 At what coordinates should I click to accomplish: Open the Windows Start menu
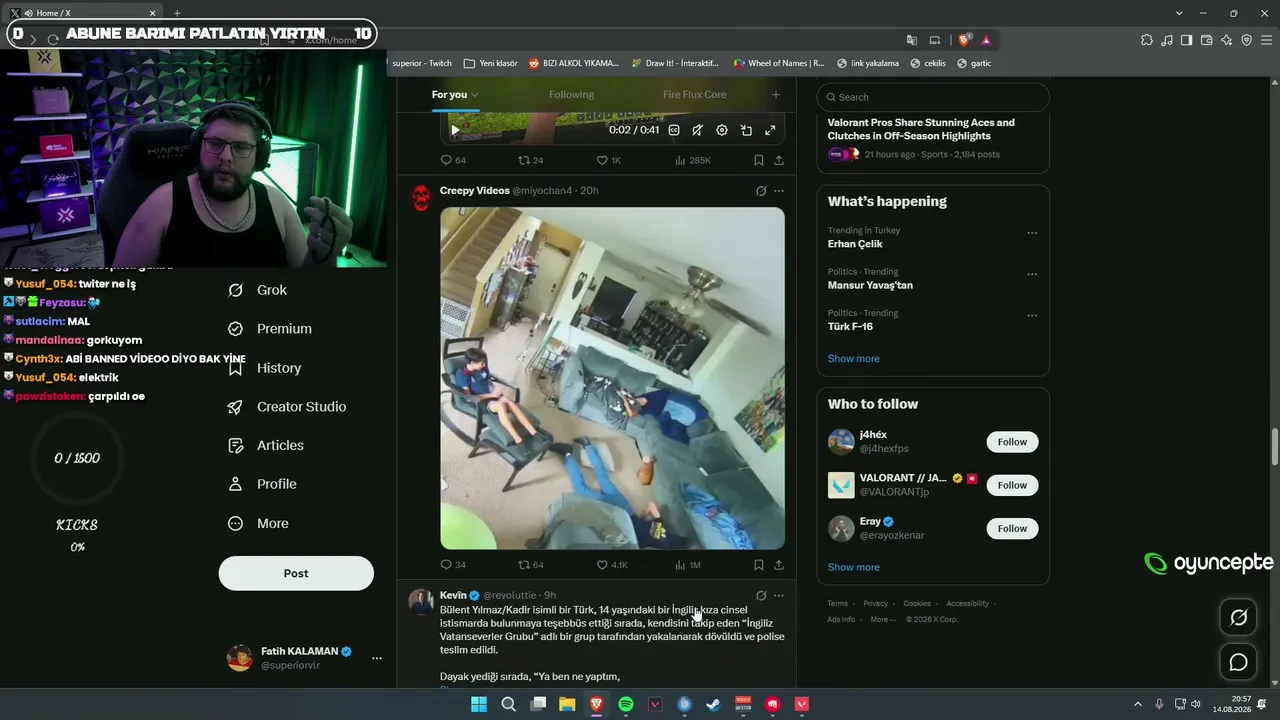click(x=479, y=704)
